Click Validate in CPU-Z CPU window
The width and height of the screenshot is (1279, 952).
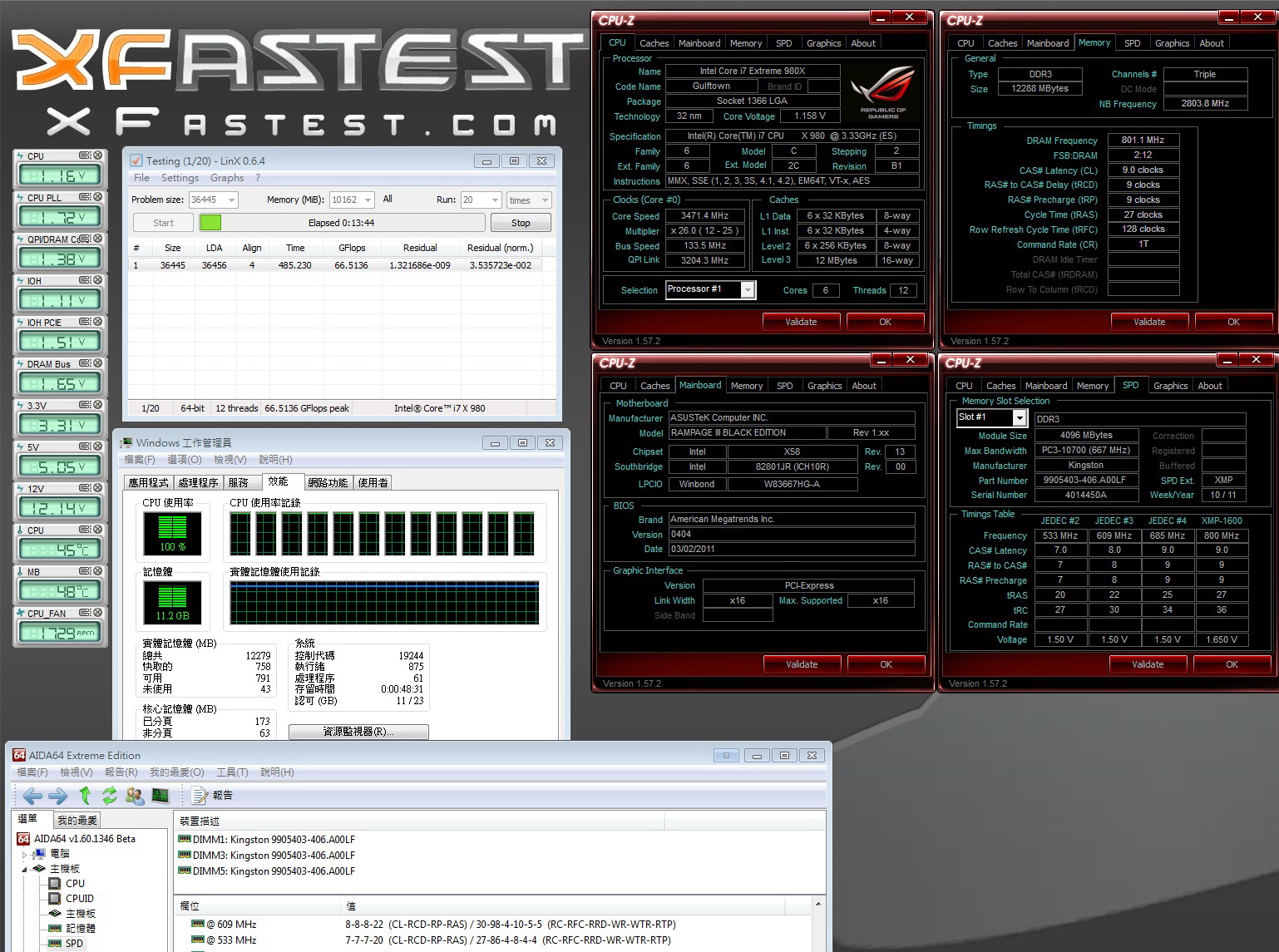click(x=801, y=322)
